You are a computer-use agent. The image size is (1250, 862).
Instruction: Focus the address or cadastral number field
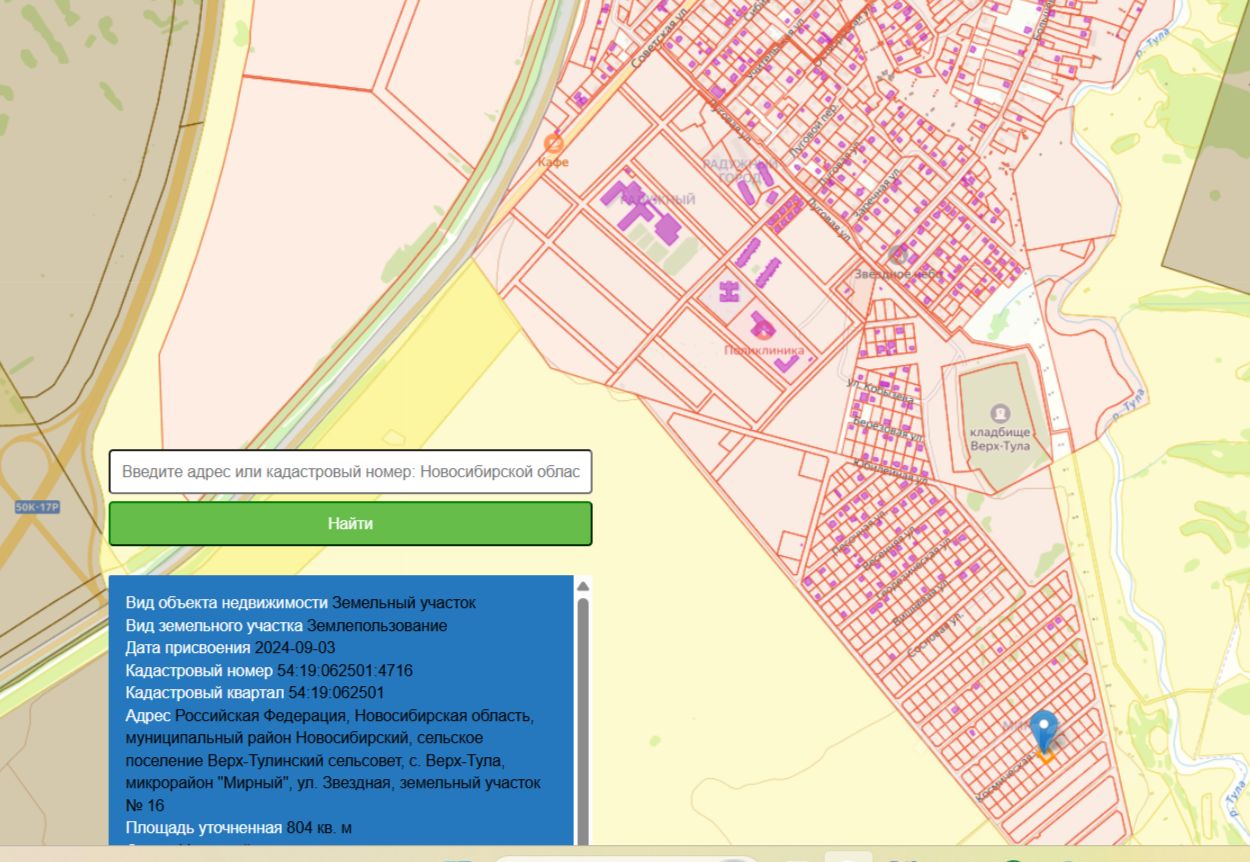tap(350, 471)
